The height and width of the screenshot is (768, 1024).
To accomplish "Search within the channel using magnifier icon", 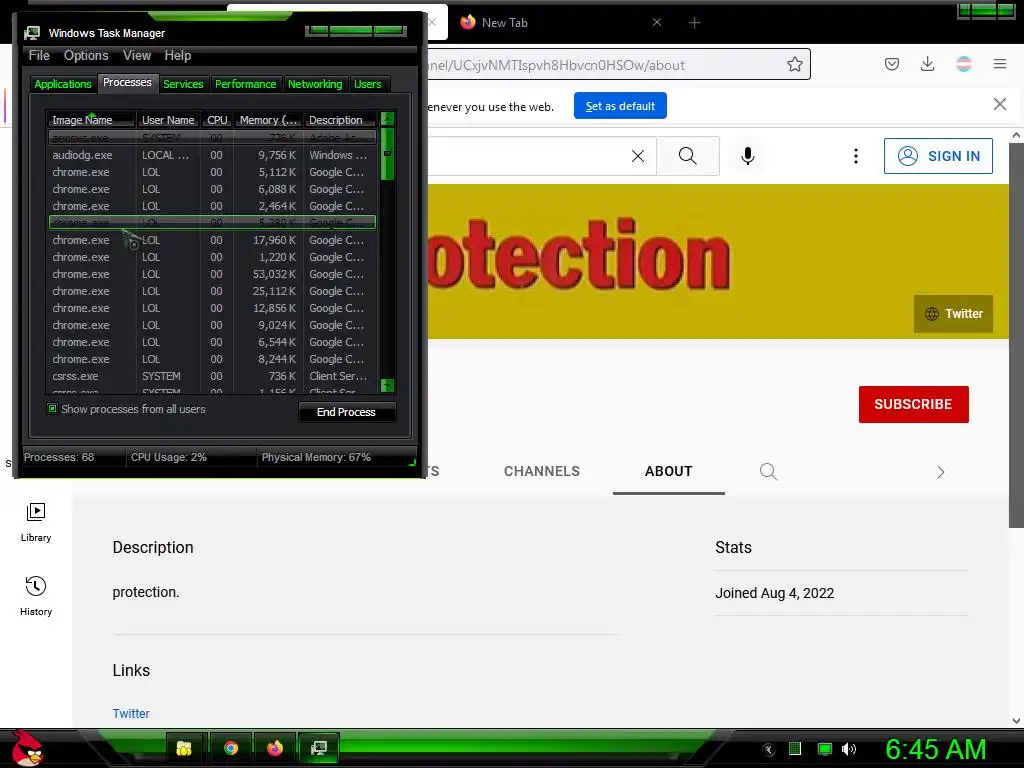I will point(769,472).
